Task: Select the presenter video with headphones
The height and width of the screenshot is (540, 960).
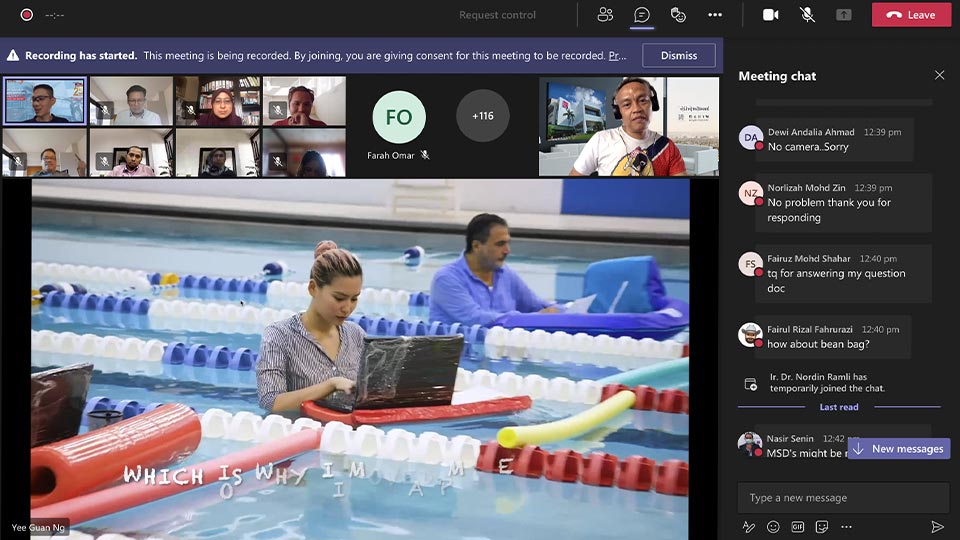Action: coord(629,127)
